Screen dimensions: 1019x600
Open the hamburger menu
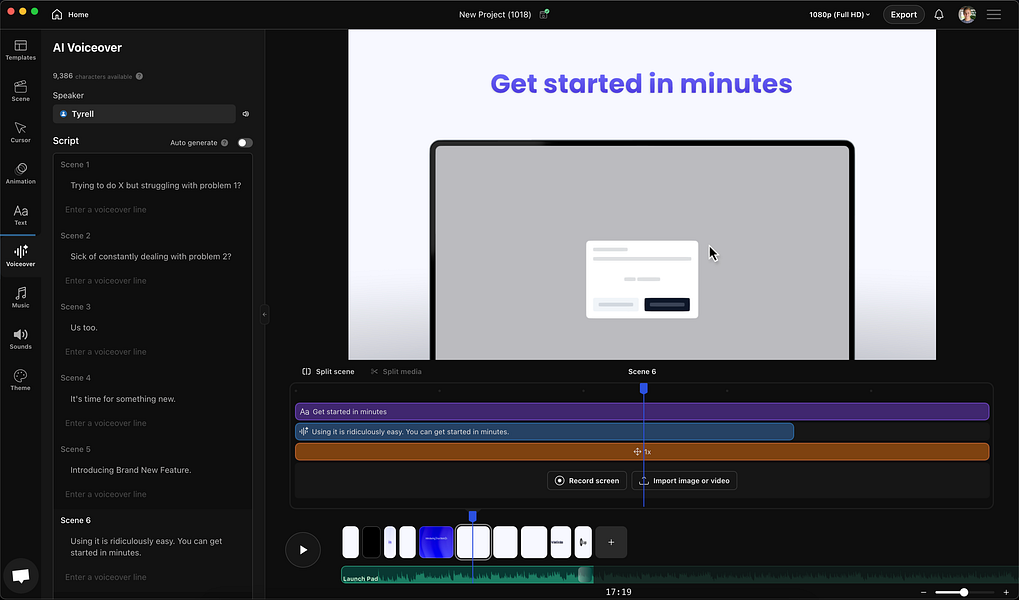tap(994, 14)
